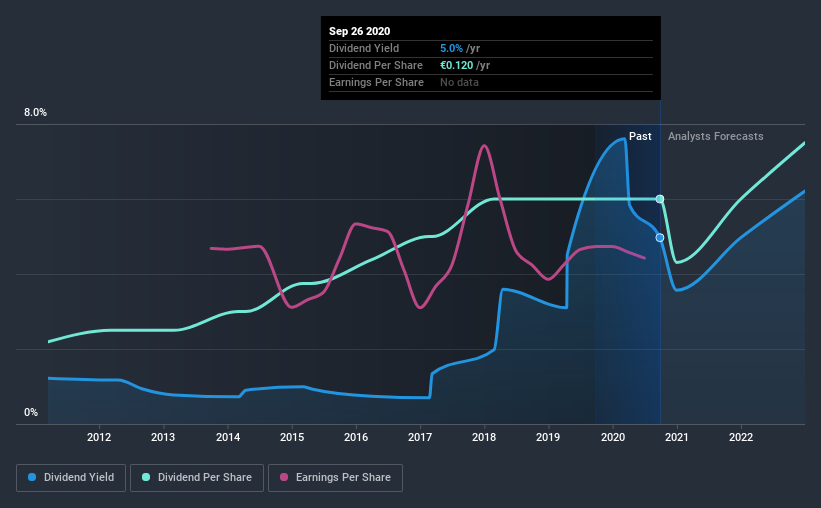Toggle the Dividend Yield legend button
This screenshot has height=508, width=821.
71,478
